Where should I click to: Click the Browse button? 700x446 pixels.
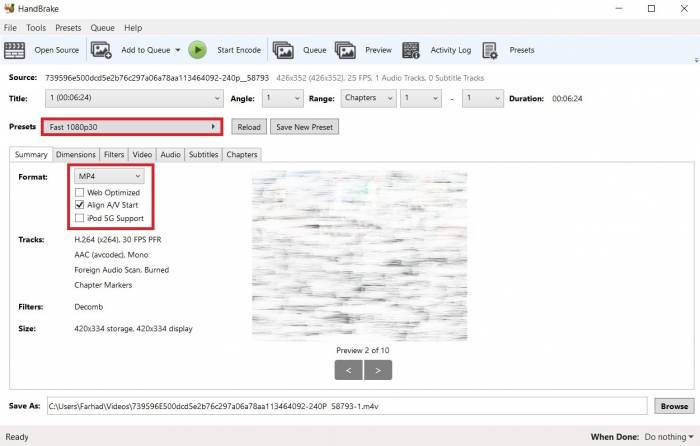click(674, 406)
